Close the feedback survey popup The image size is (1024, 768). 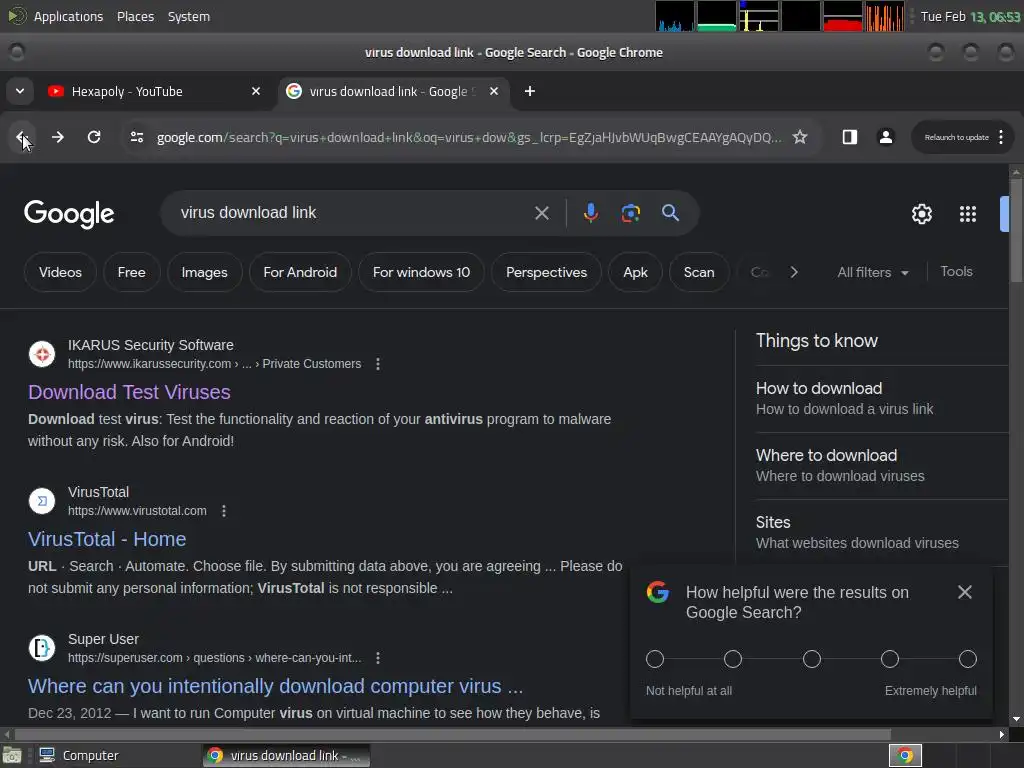[965, 592]
